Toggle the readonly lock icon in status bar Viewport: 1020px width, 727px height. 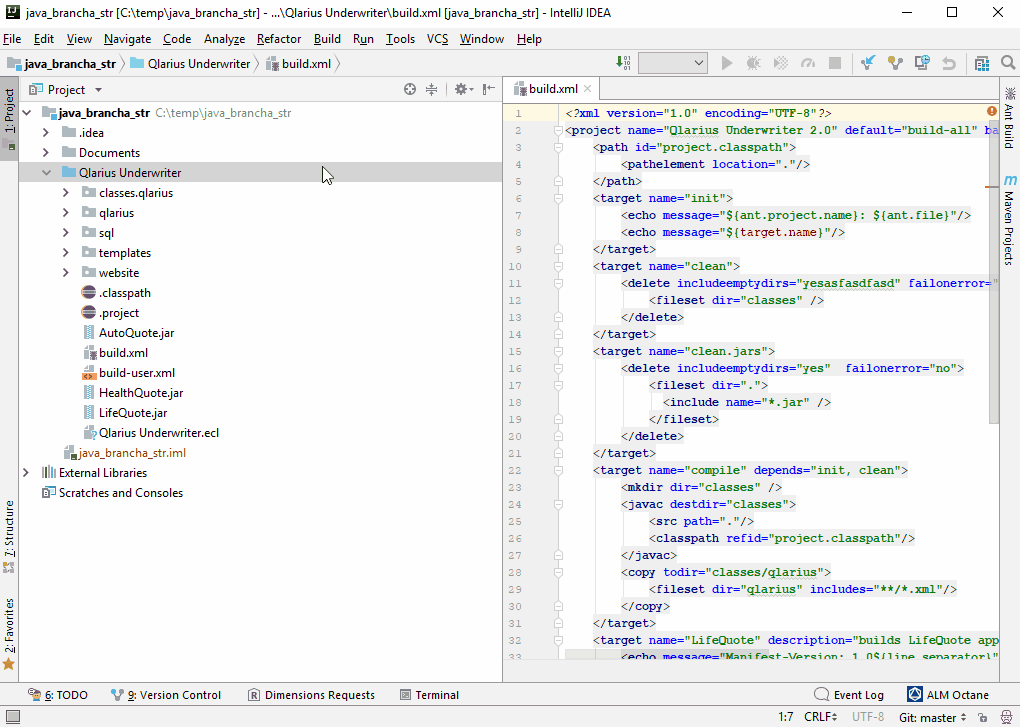click(982, 717)
